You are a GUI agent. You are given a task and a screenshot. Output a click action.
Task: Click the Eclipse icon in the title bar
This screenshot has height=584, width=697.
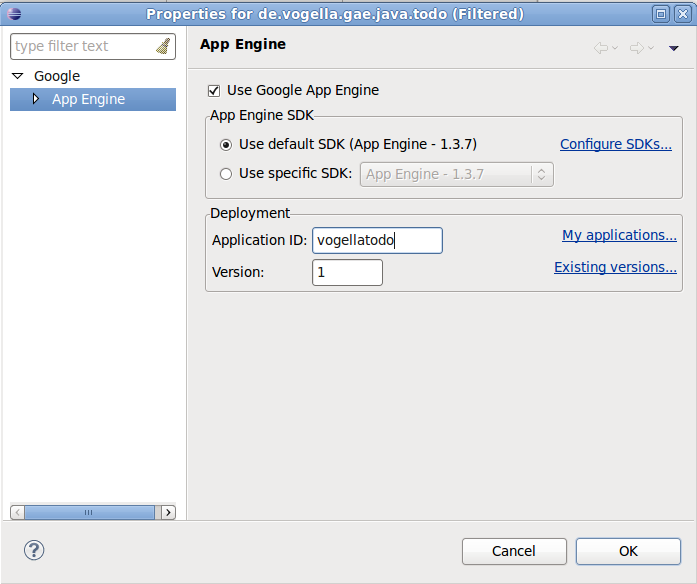[x=13, y=13]
